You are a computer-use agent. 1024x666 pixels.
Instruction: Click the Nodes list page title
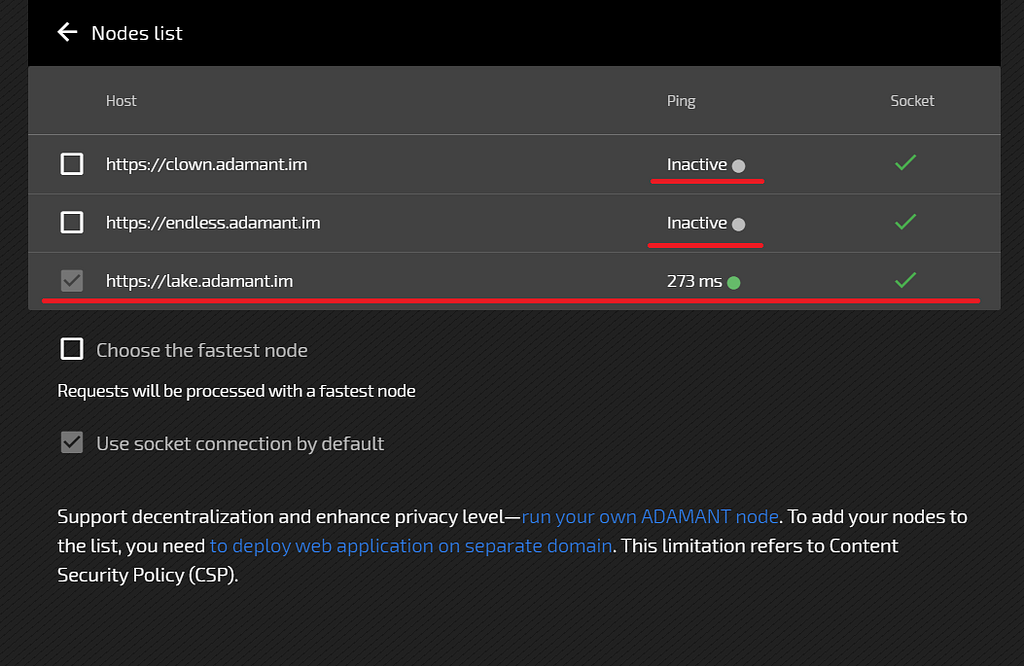tap(137, 33)
